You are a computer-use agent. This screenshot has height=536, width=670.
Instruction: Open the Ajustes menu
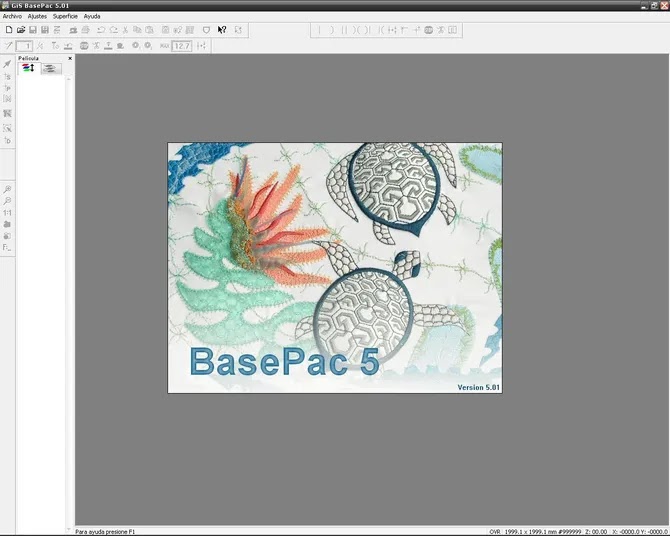pyautogui.click(x=37, y=16)
